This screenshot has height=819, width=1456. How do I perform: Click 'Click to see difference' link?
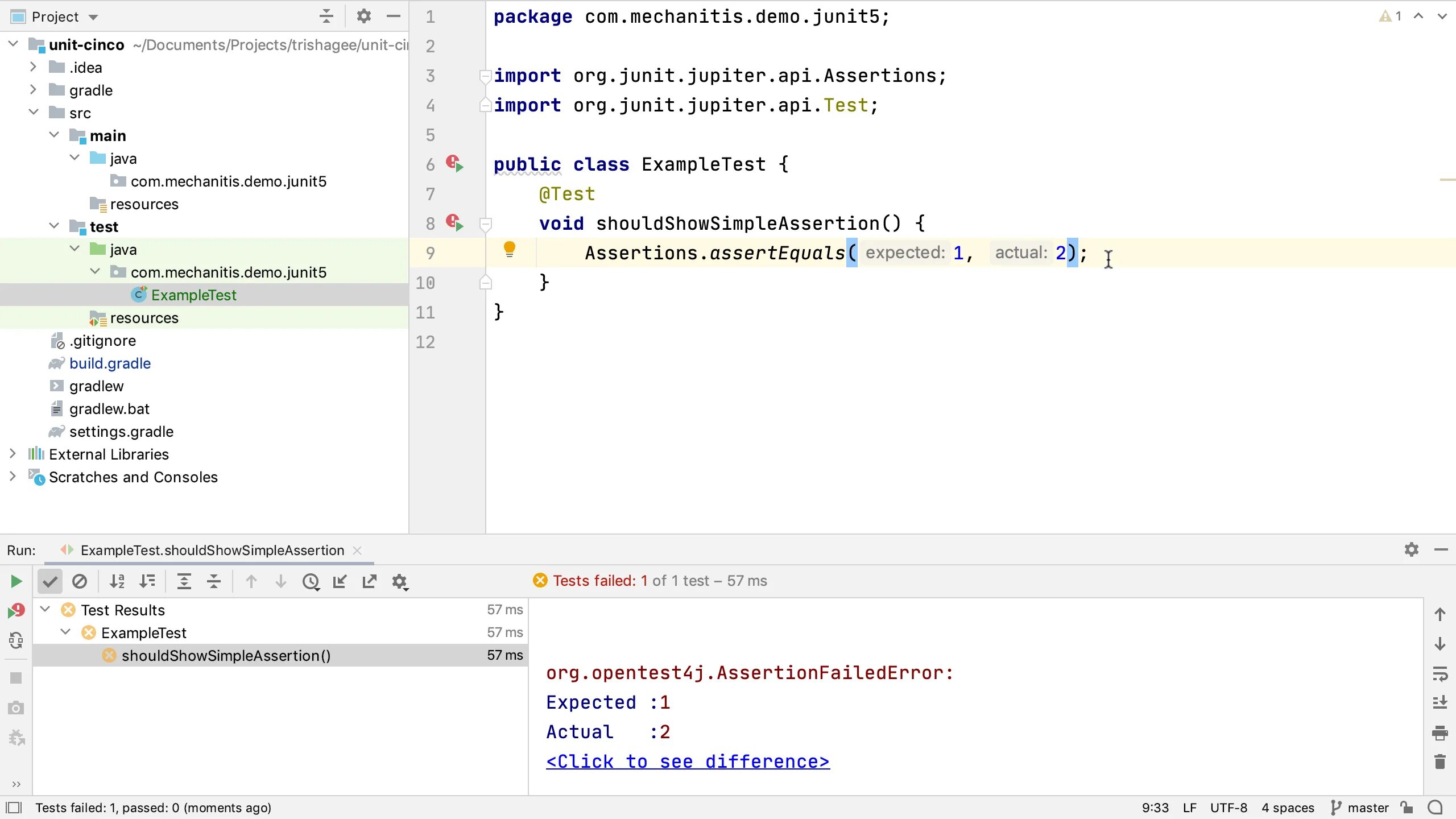point(688,762)
